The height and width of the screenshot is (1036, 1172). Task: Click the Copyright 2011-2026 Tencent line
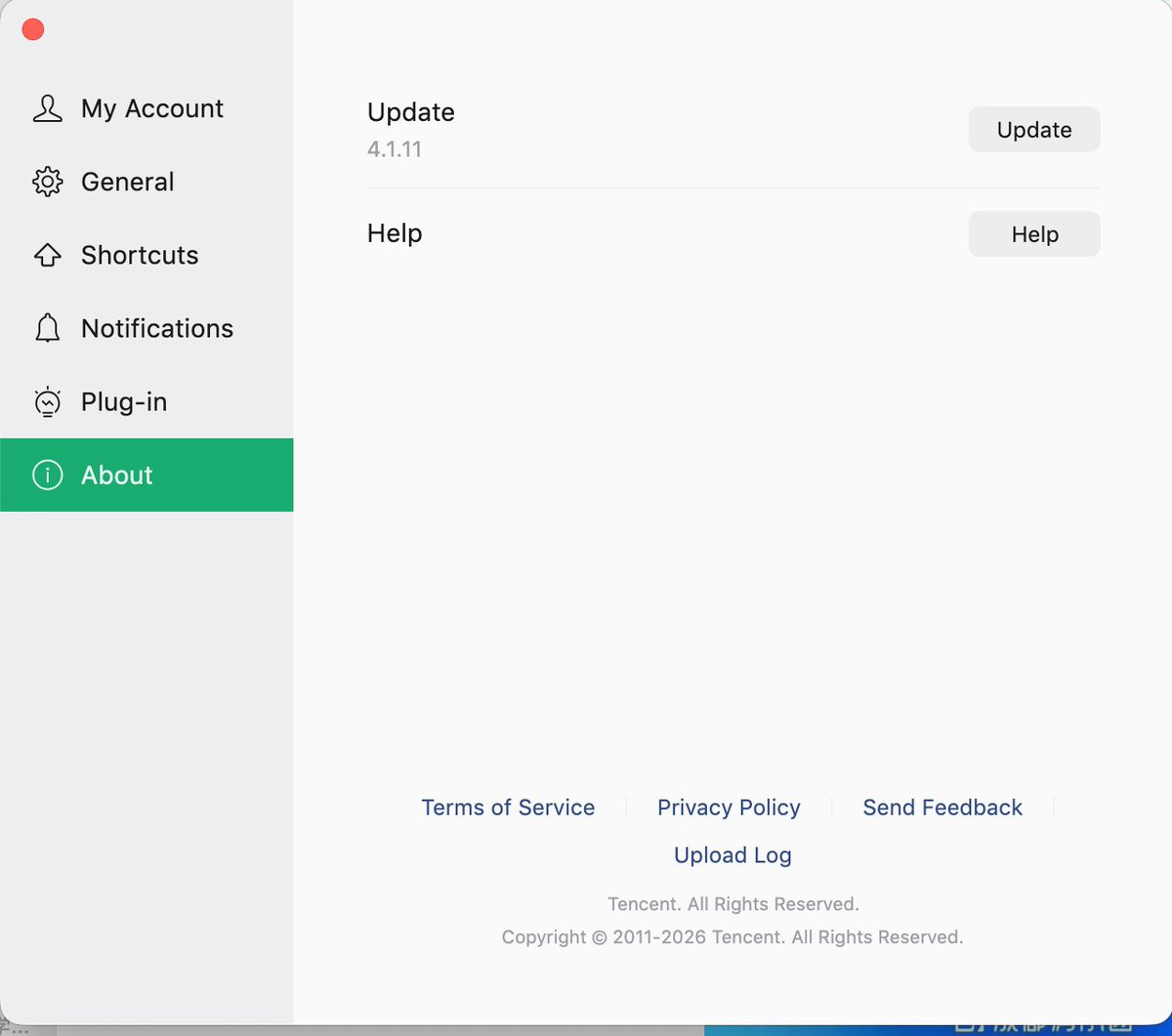coord(732,937)
